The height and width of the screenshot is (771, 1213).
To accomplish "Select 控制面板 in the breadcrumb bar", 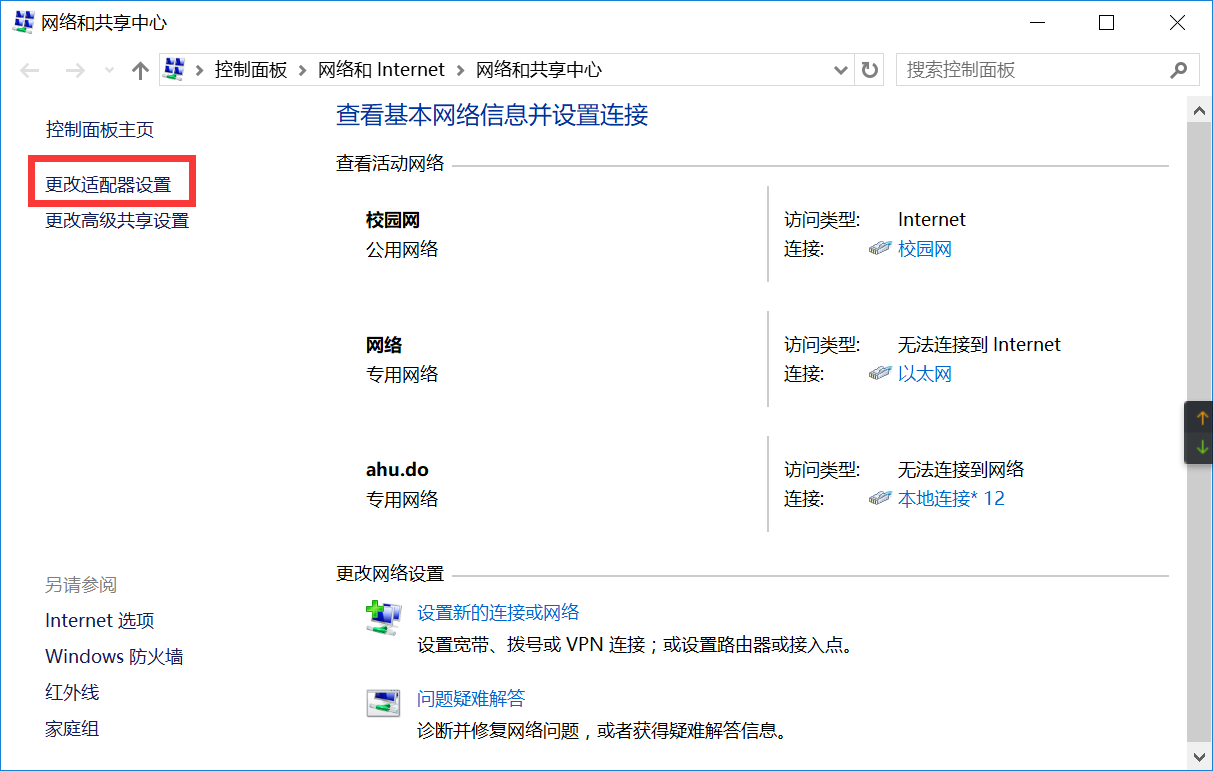I will point(252,69).
